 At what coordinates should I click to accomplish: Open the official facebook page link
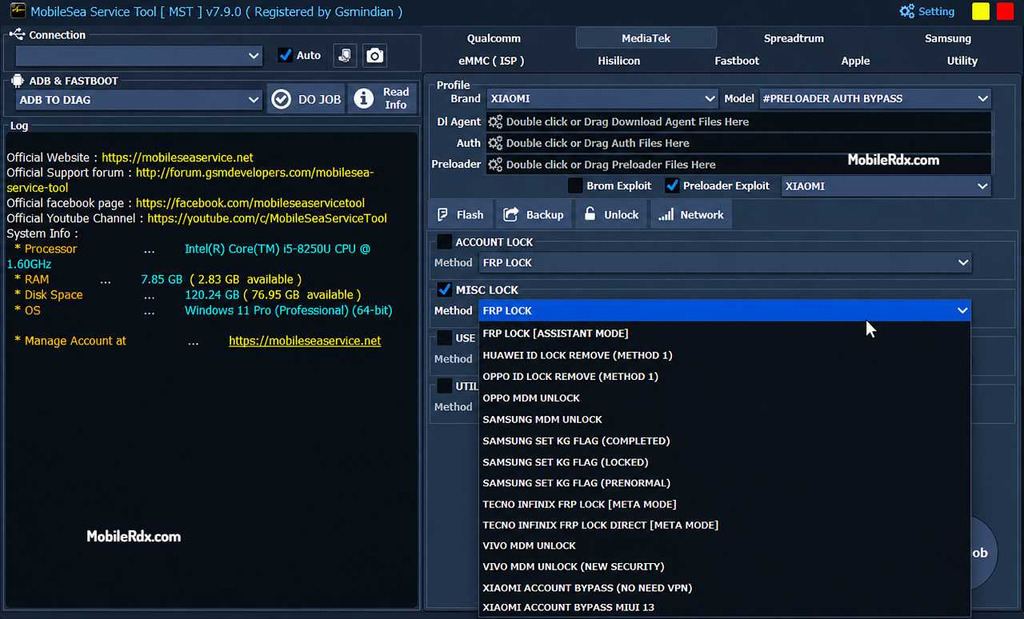250,203
